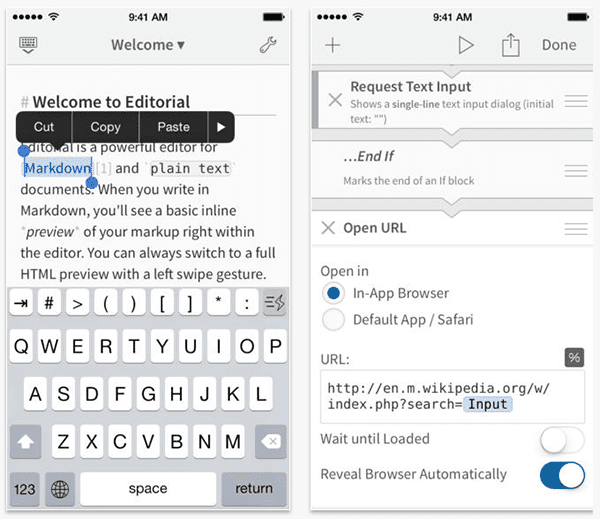The width and height of the screenshot is (600, 519).
Task: Insert greater-than symbol from extra row
Action: click(x=77, y=303)
